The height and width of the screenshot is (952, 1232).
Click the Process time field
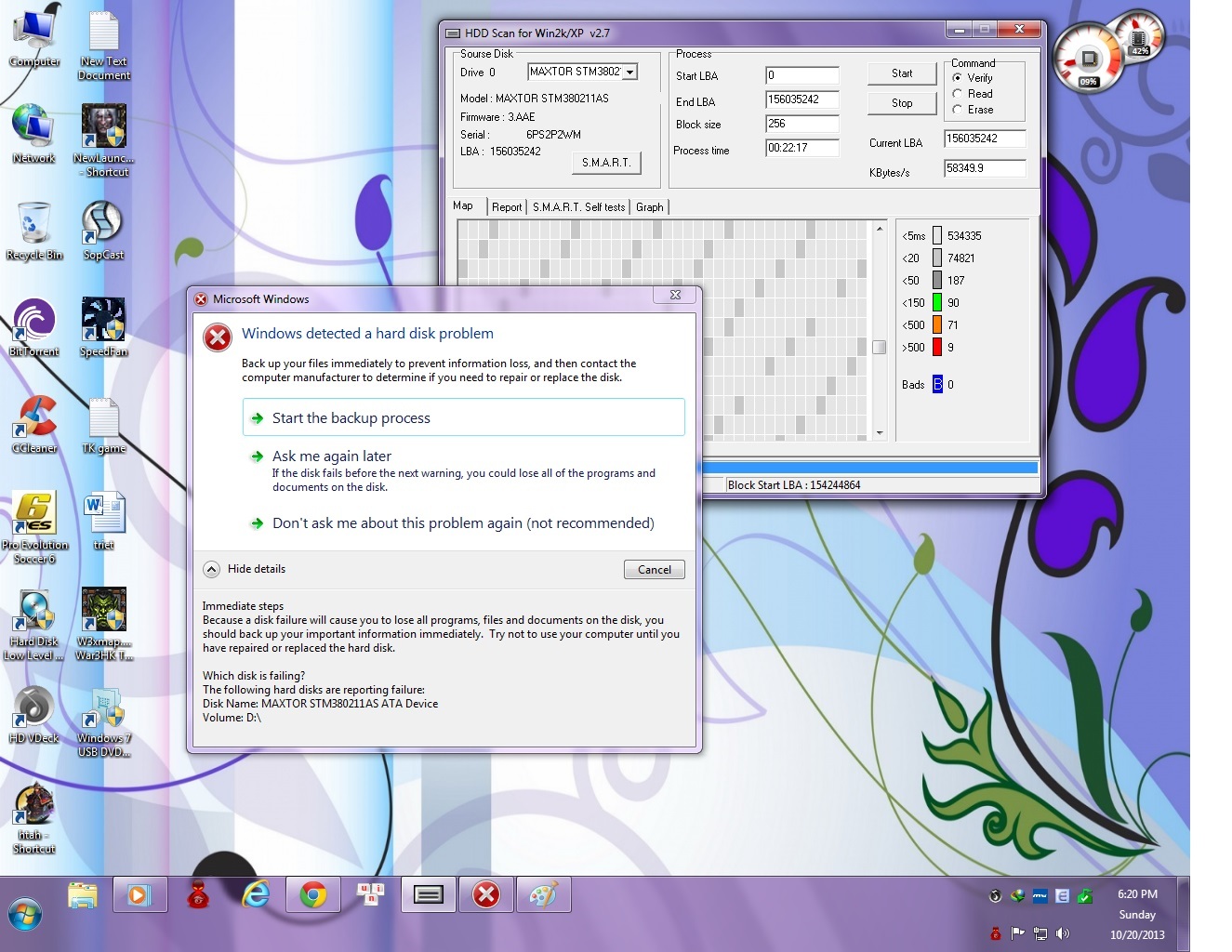tap(802, 148)
